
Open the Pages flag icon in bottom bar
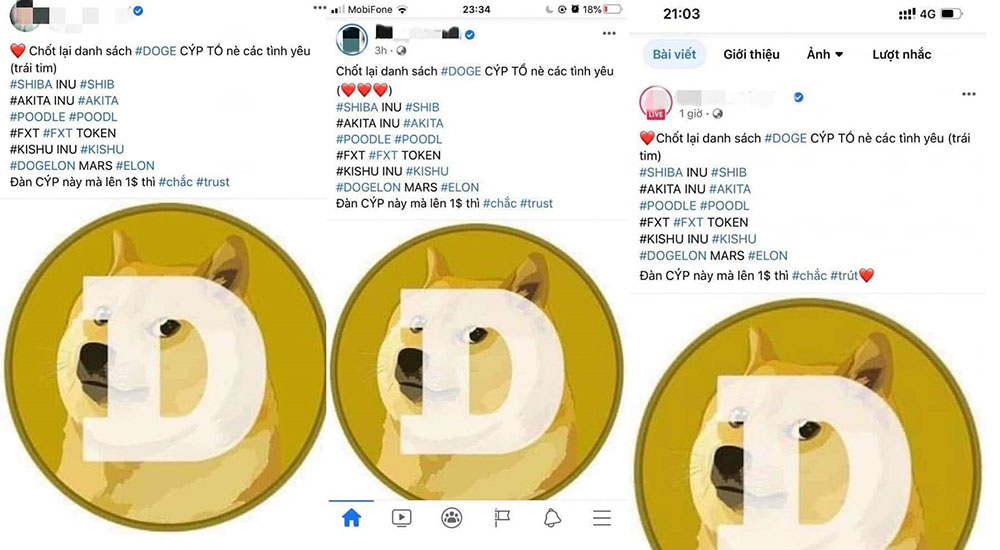[502, 517]
